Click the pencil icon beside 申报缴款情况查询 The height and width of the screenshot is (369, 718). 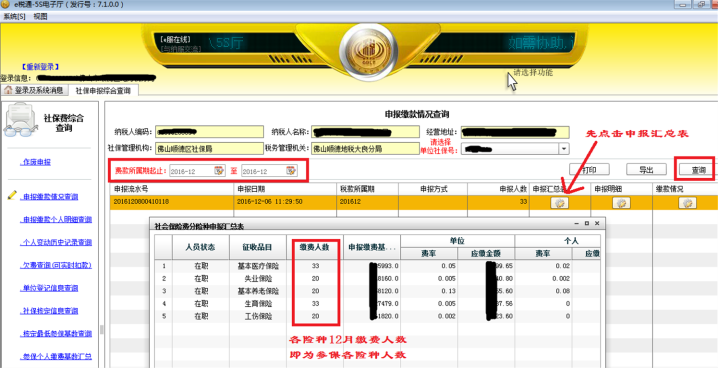pos(12,195)
